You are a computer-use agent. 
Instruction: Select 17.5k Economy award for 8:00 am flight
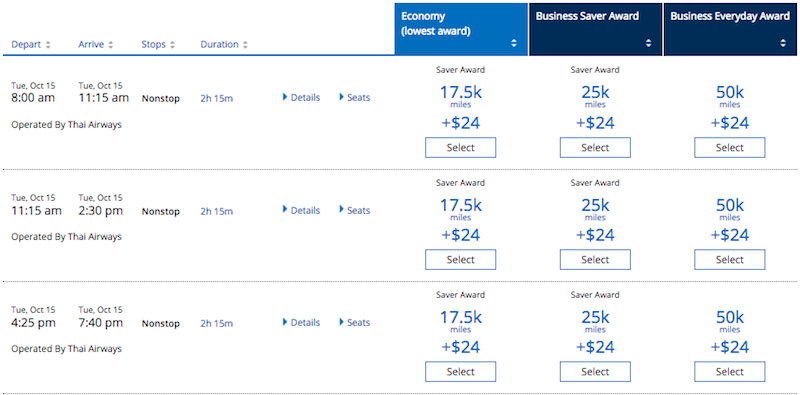tap(461, 147)
